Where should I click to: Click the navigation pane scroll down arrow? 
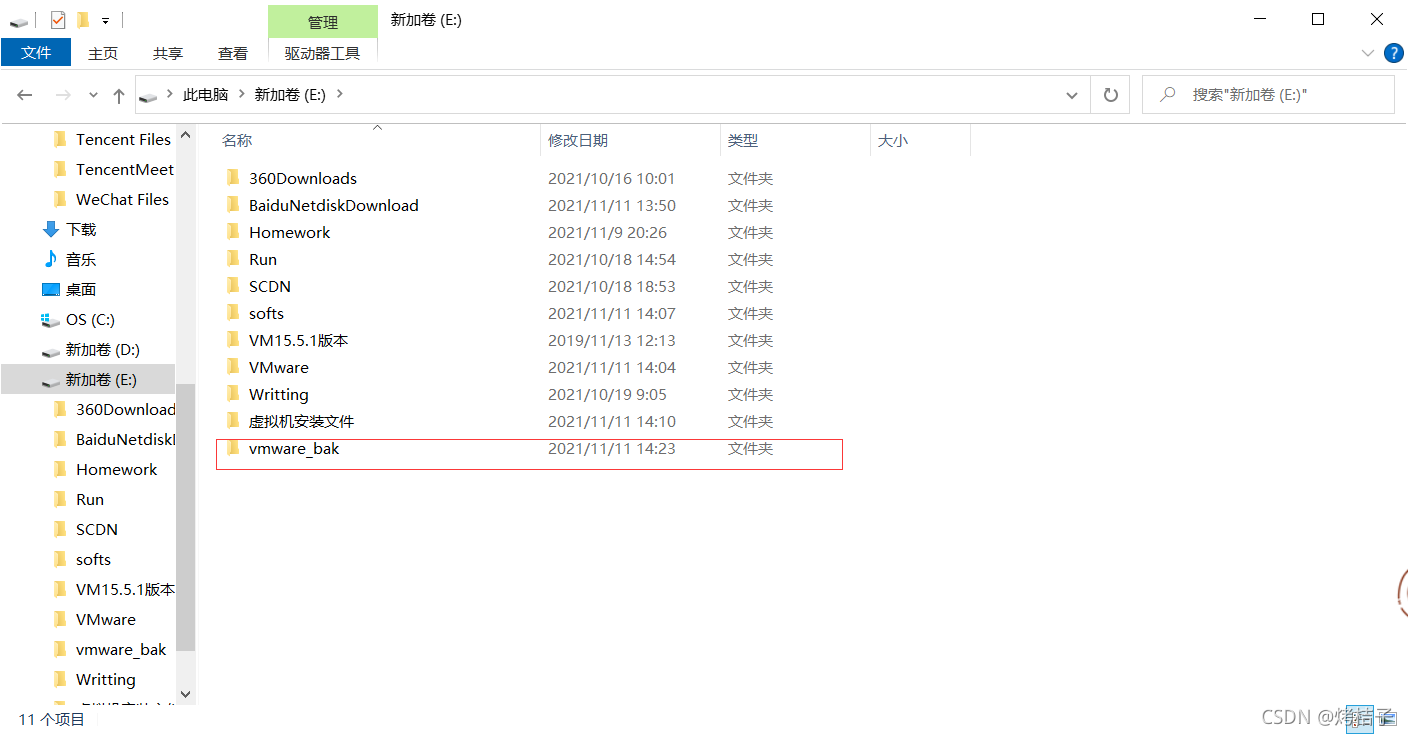[185, 693]
